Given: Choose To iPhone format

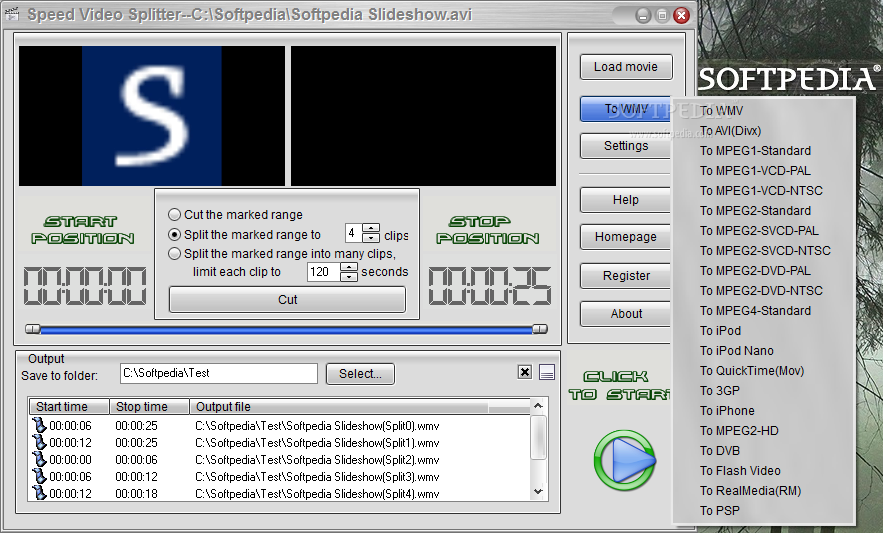Looking at the screenshot, I should [727, 411].
